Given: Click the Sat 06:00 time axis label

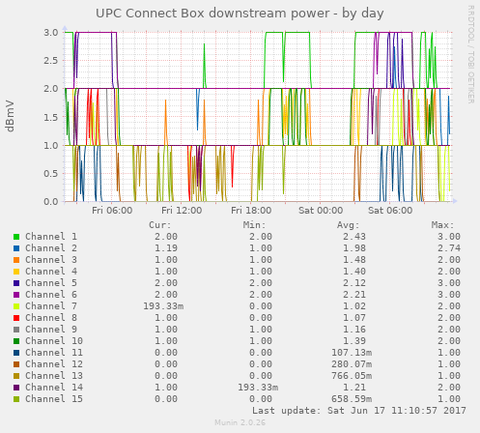Looking at the screenshot, I should [x=390, y=211].
